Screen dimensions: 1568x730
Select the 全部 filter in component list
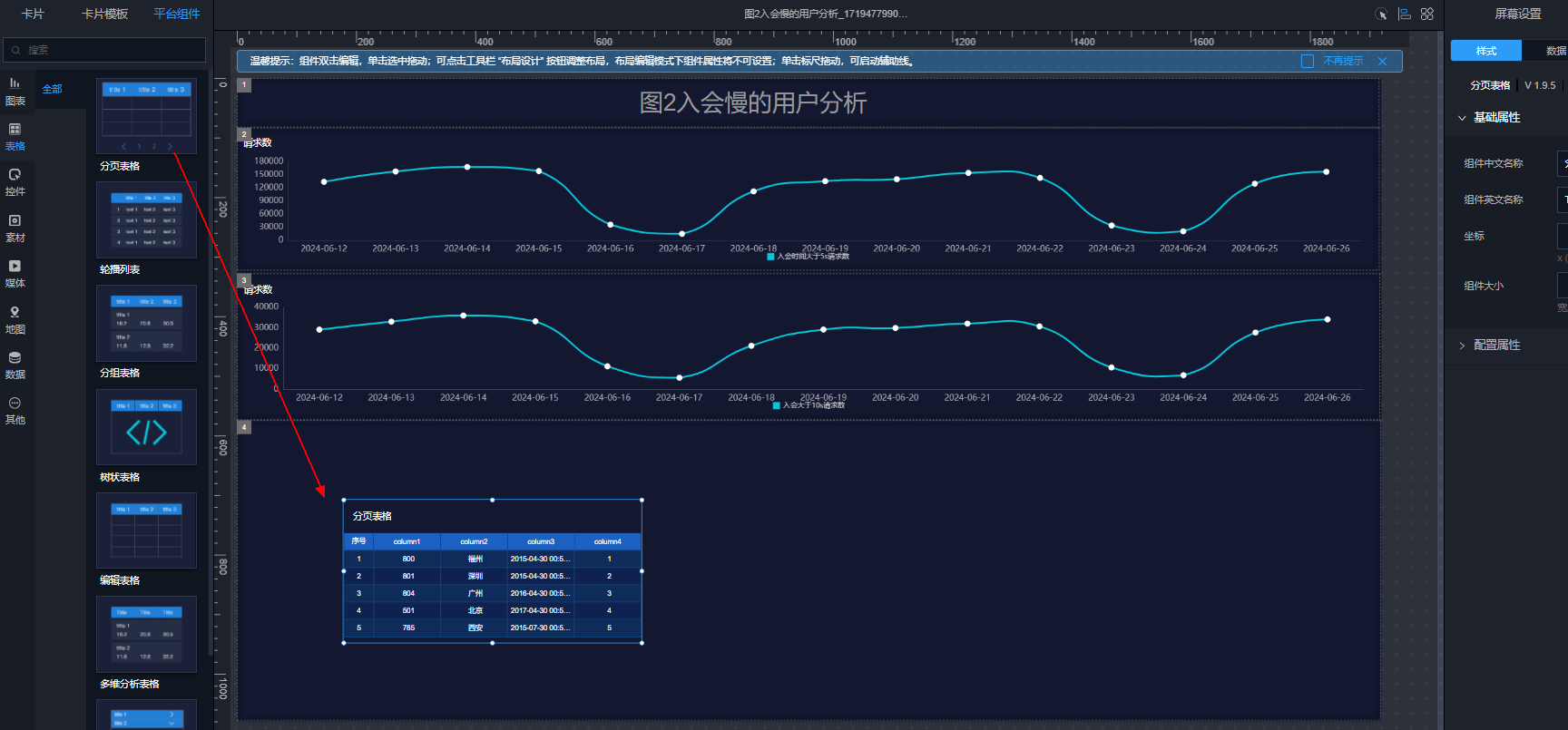53,89
